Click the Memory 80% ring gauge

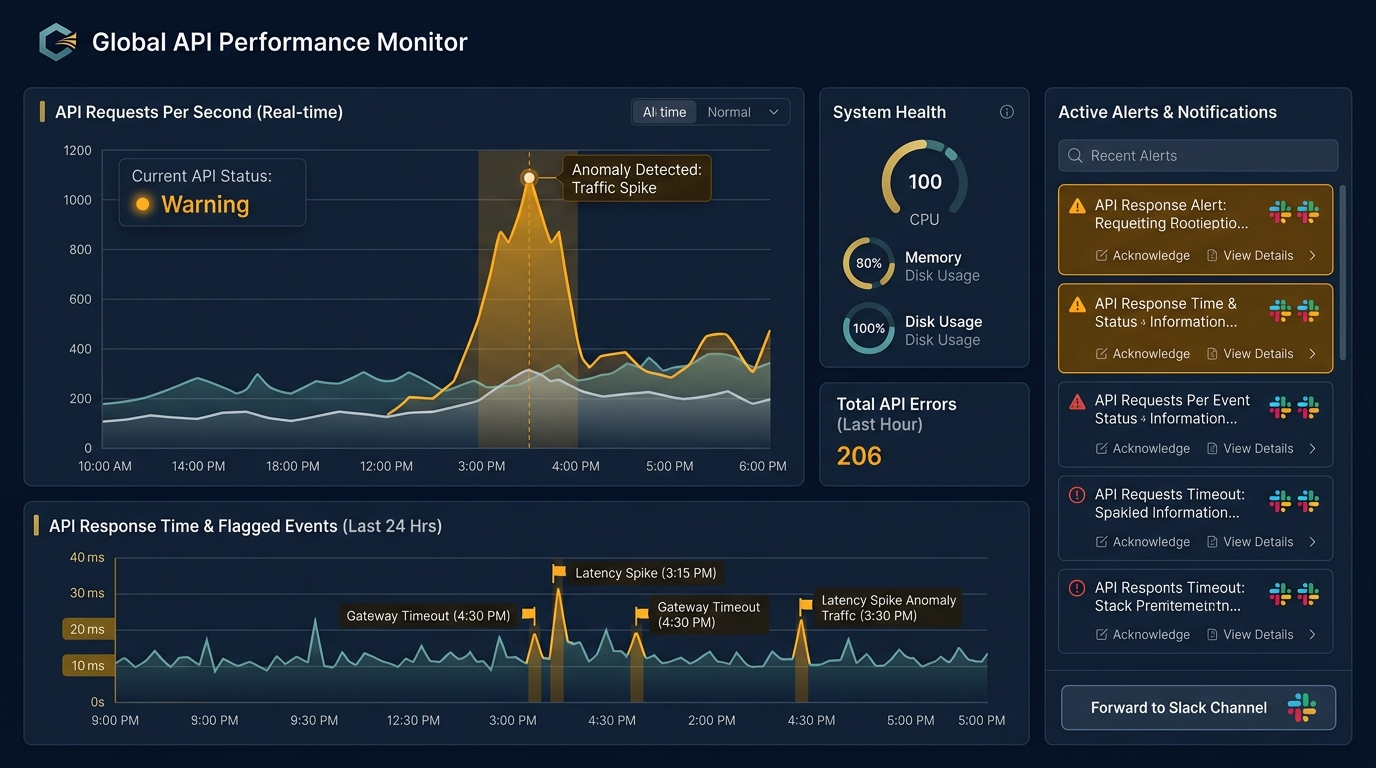pos(868,263)
